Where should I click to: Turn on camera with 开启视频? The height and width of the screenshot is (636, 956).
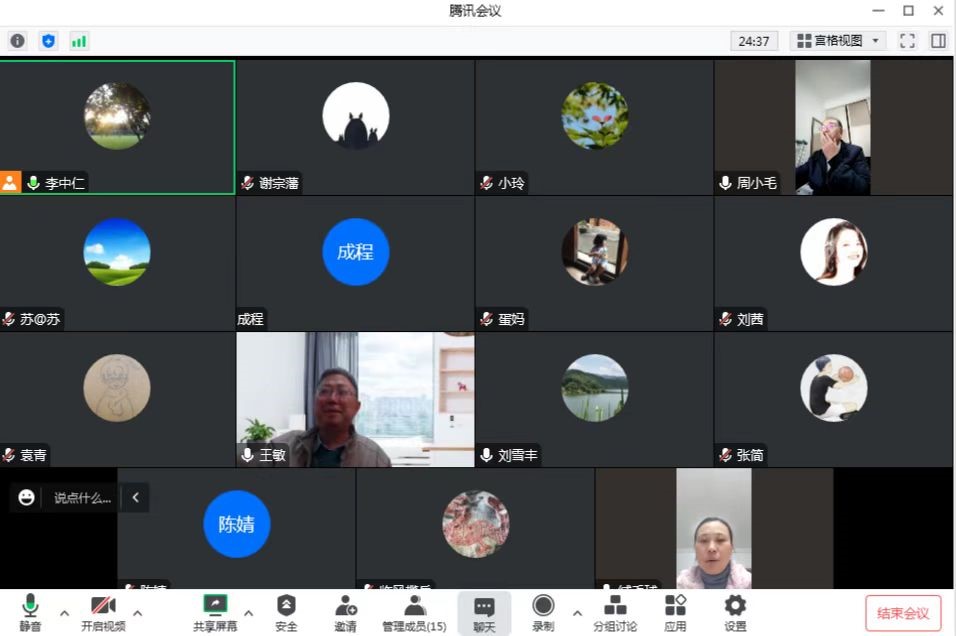[x=103, y=612]
